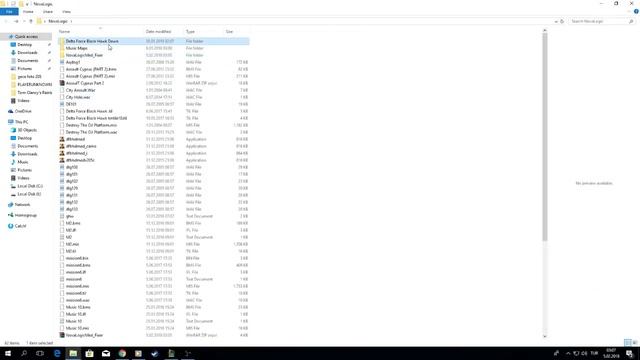Open Local Disk (C:) in sidebar
The width and height of the screenshot is (640, 360).
pyautogui.click(x=30, y=186)
